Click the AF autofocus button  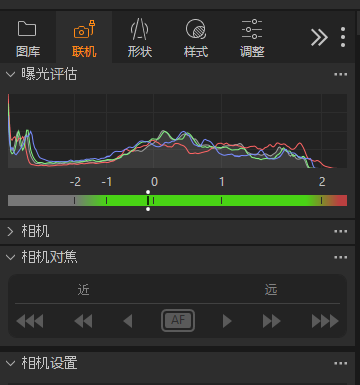point(178,321)
